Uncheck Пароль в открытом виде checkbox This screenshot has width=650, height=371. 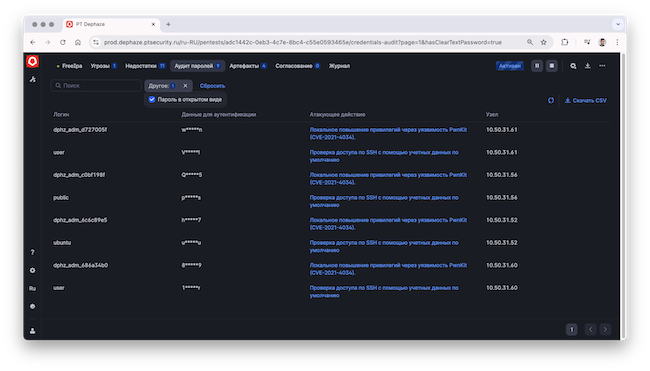tap(152, 99)
